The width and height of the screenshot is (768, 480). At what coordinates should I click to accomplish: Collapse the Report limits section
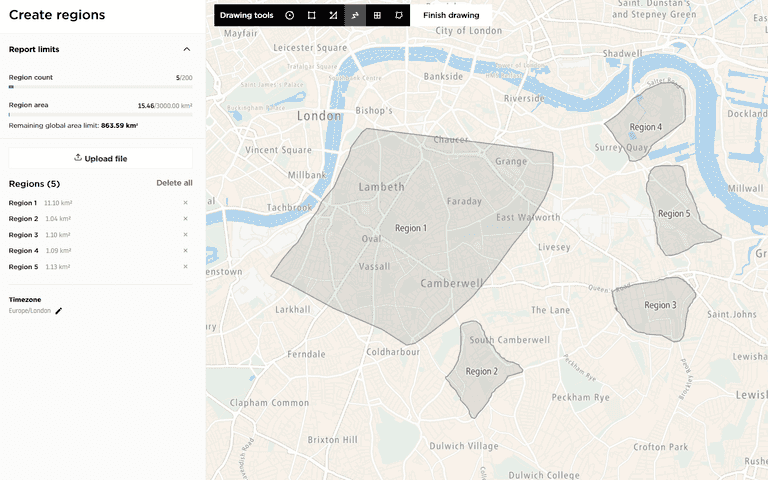(186, 49)
